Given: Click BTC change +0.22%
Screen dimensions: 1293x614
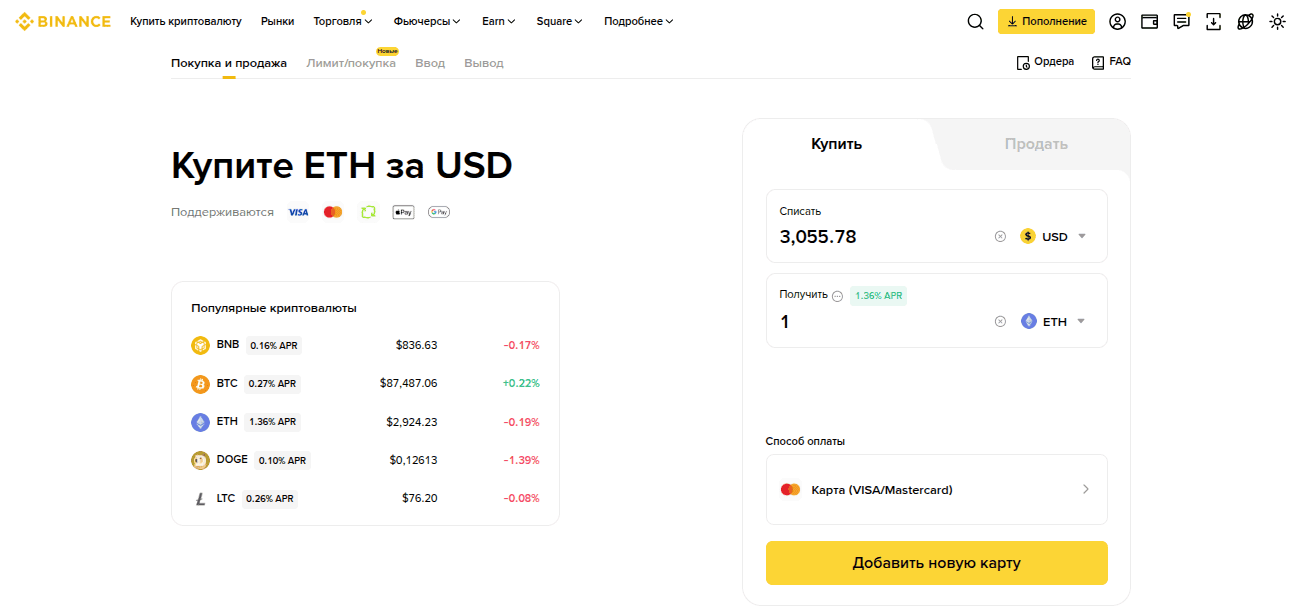Looking at the screenshot, I should (x=520, y=384).
